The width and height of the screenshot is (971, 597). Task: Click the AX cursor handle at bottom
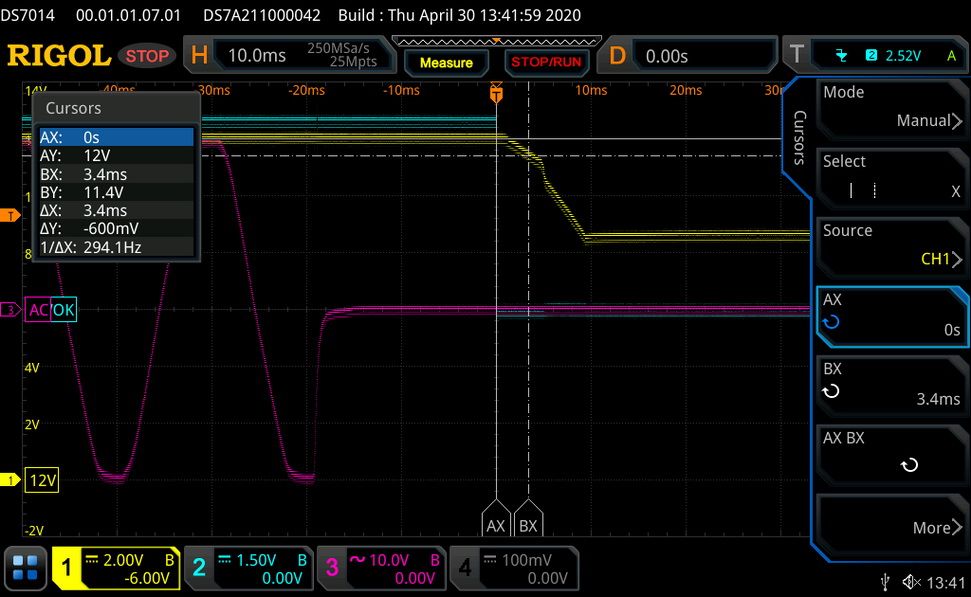tap(495, 518)
